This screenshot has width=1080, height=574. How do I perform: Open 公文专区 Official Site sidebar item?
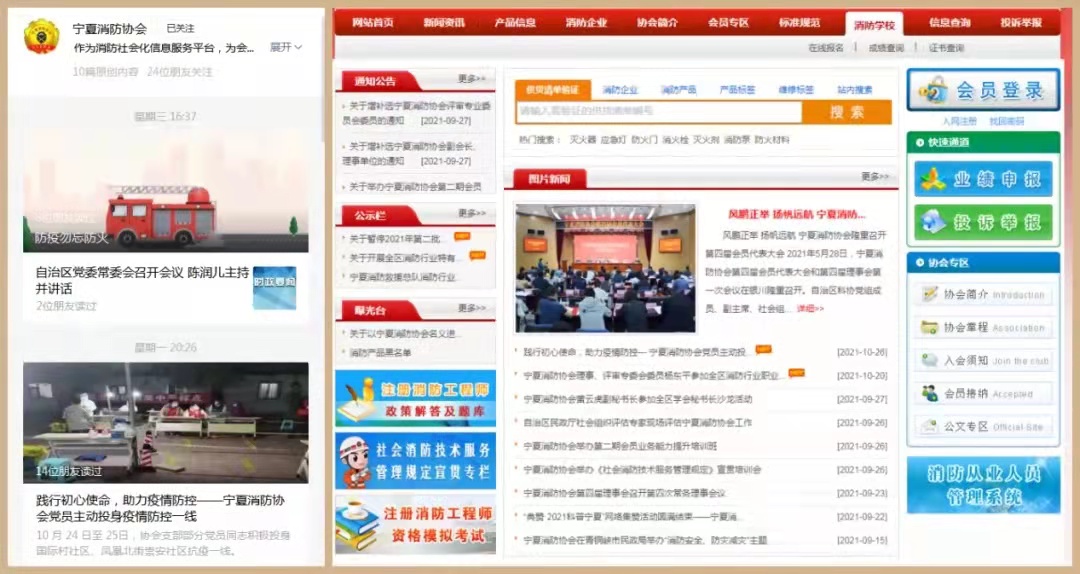[x=983, y=427]
